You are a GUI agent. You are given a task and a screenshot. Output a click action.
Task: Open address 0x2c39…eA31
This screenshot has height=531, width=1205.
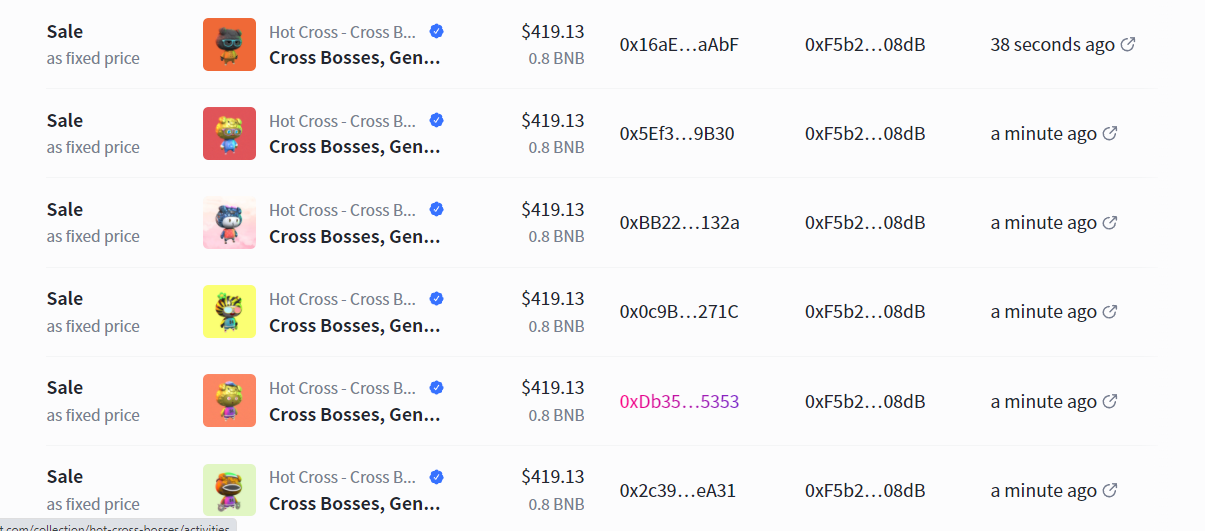678,491
